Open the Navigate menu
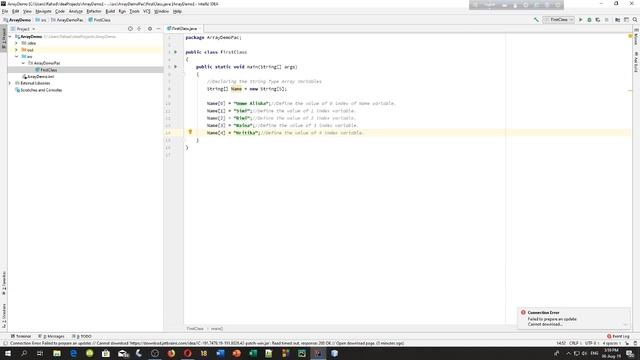 43,11
